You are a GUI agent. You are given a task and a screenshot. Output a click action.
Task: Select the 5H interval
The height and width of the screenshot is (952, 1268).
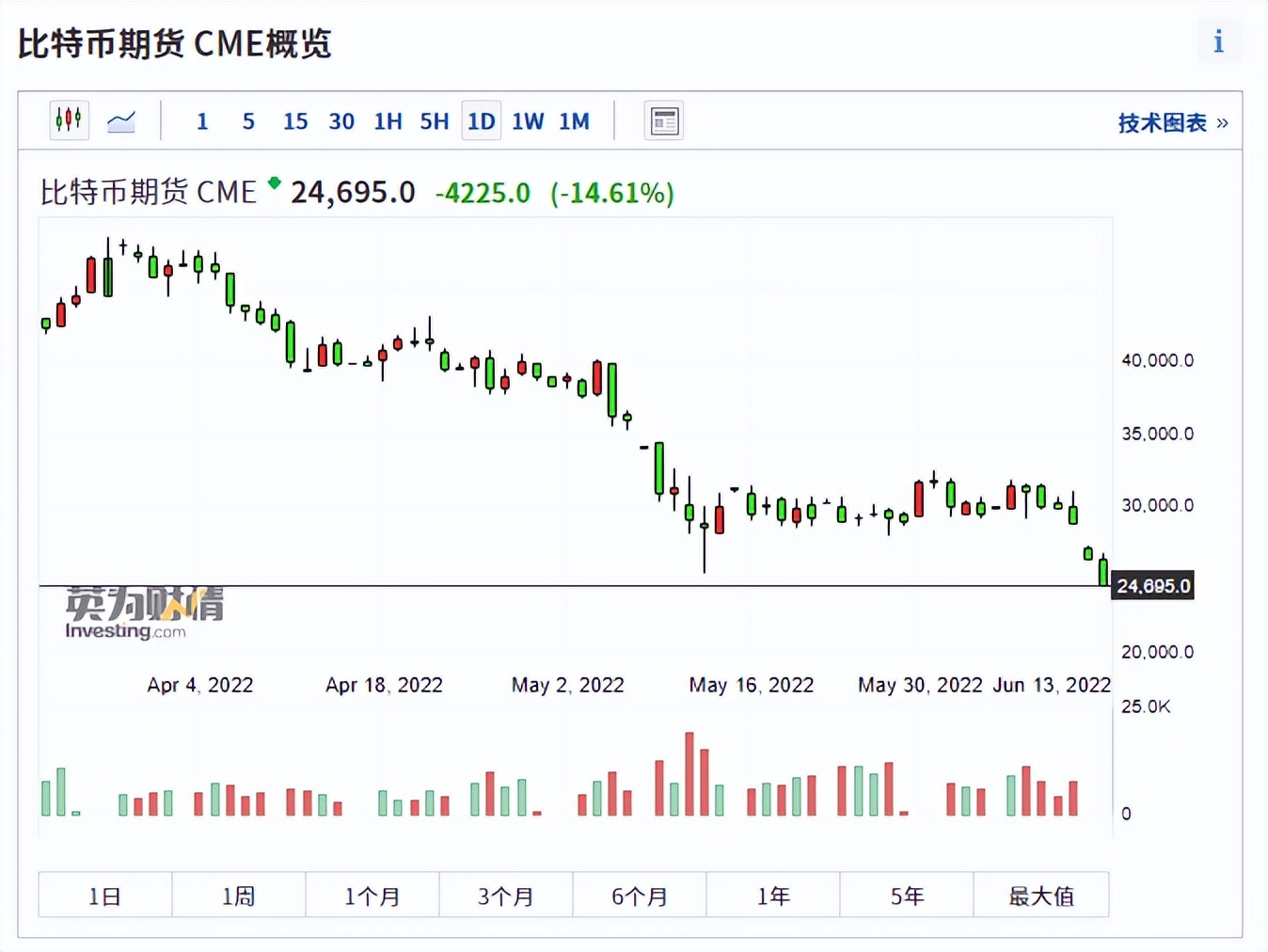tap(434, 121)
